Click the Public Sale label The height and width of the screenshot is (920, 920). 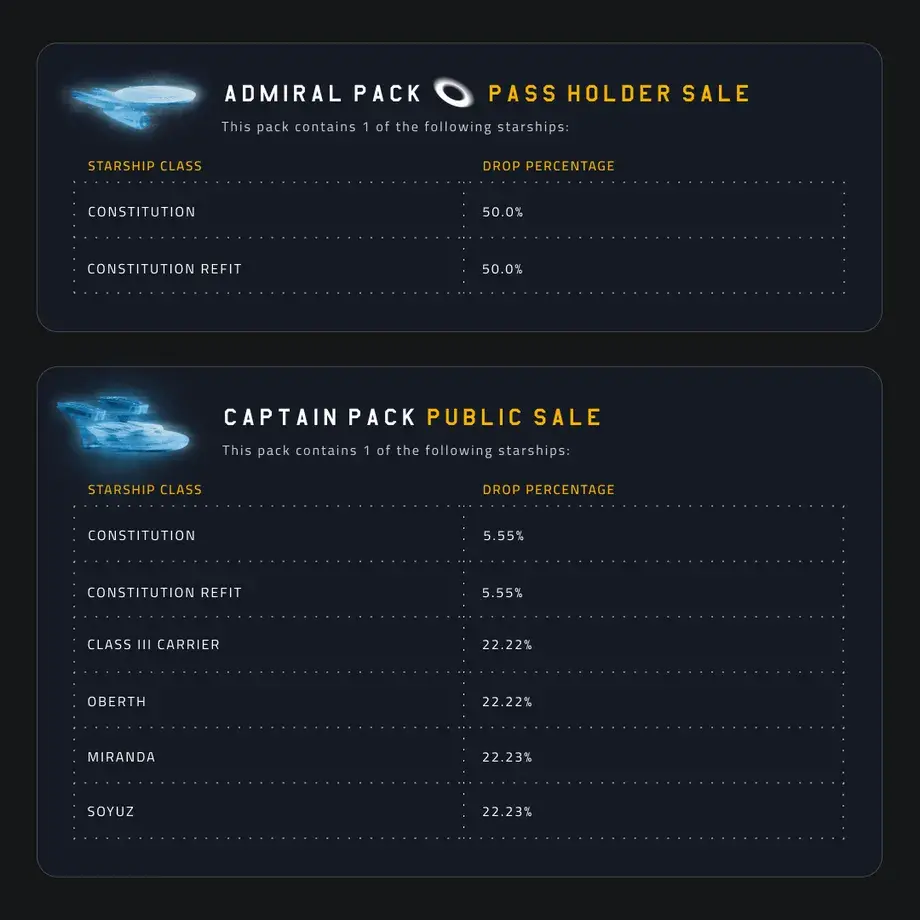pyautogui.click(x=514, y=417)
